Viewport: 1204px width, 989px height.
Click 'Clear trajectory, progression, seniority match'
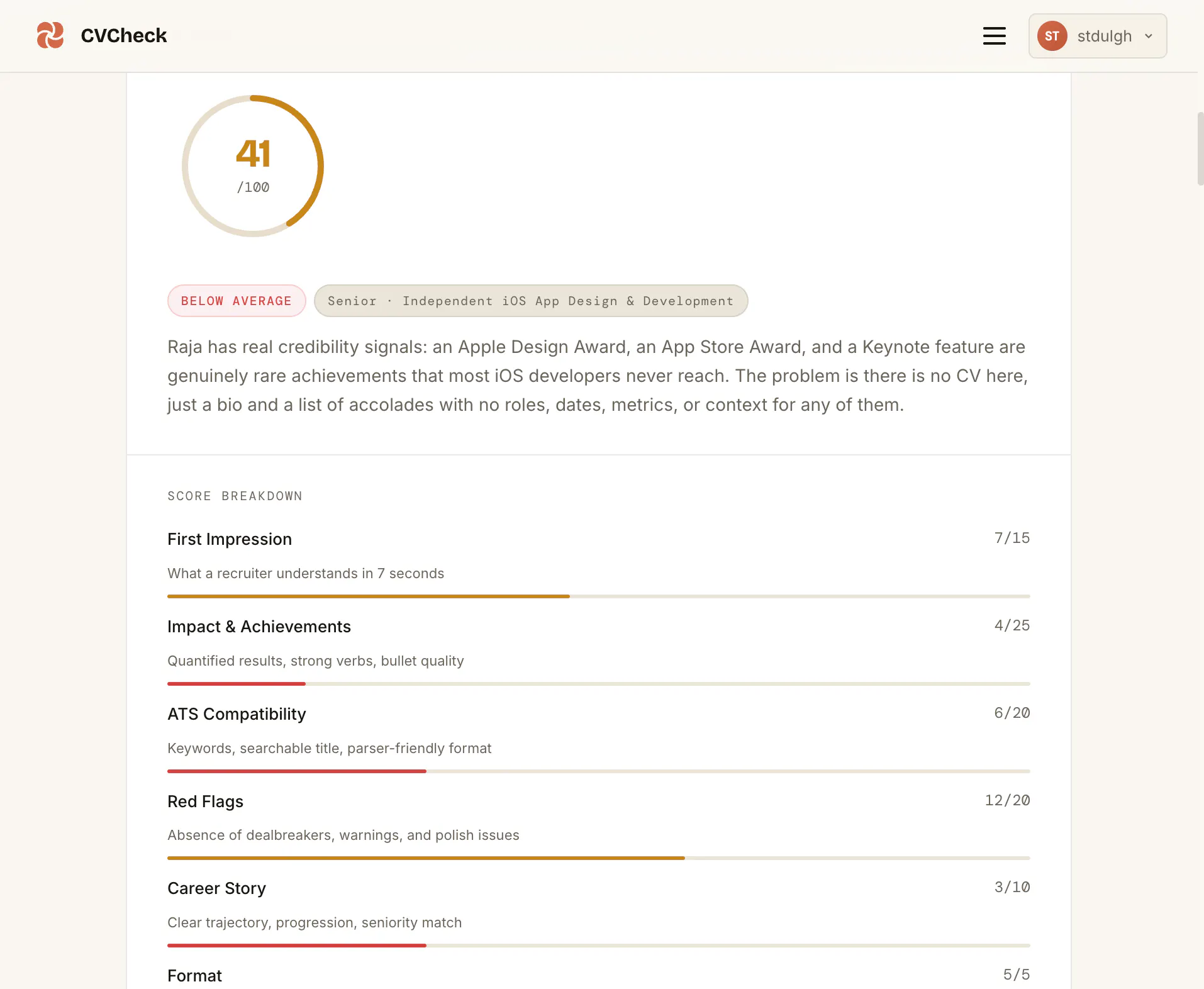click(x=315, y=922)
